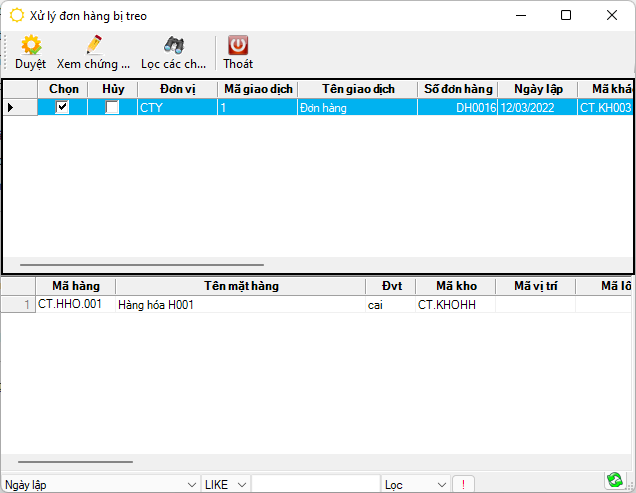Expand the Ngày lập filter field dropdown
The width and height of the screenshot is (636, 493).
190,485
